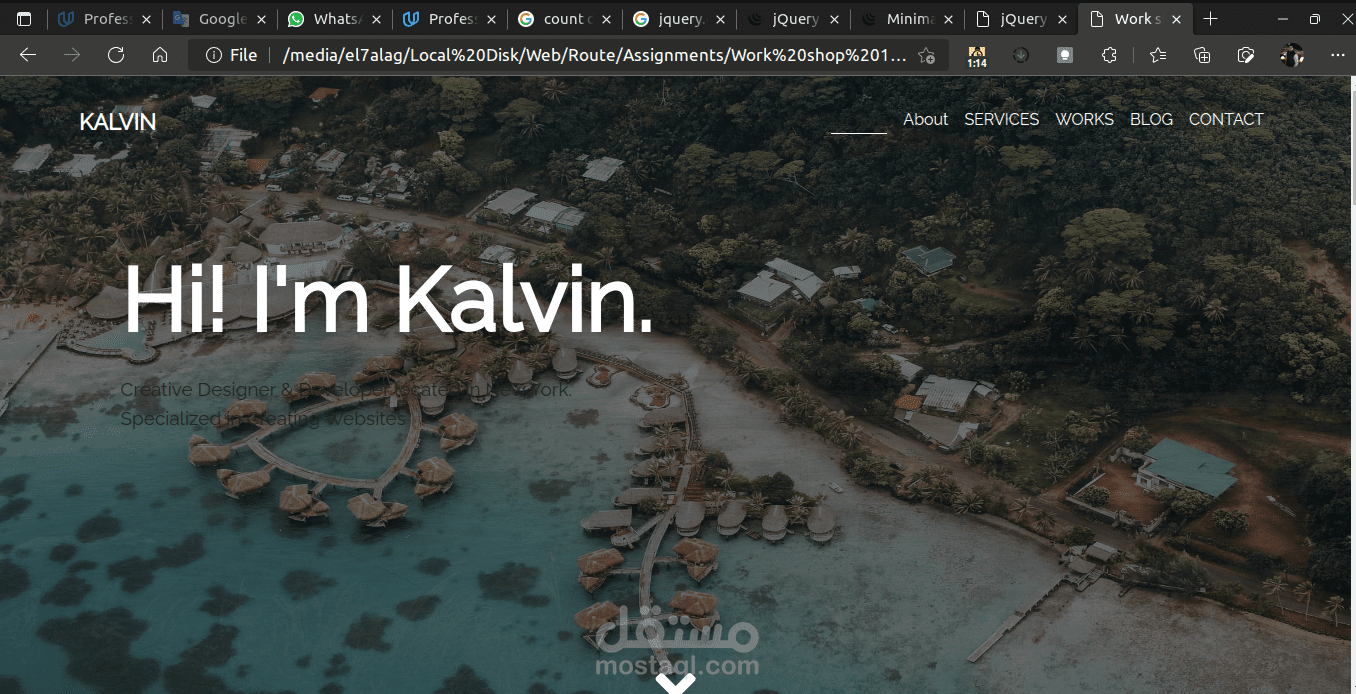Go back using the back arrow
The image size is (1356, 694).
coord(27,55)
